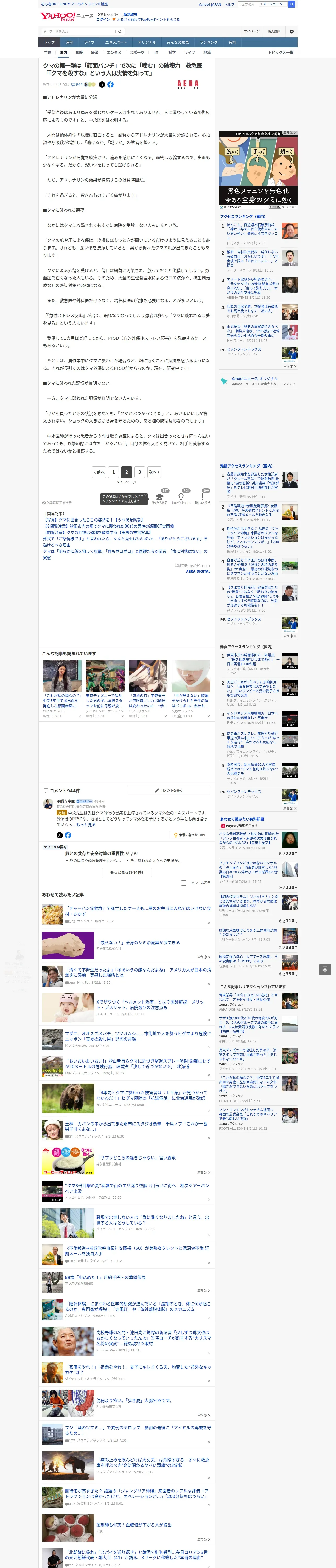Select 速報 tab
Image resolution: width=336 pixels, height=1568 pixels.
pos(69,43)
